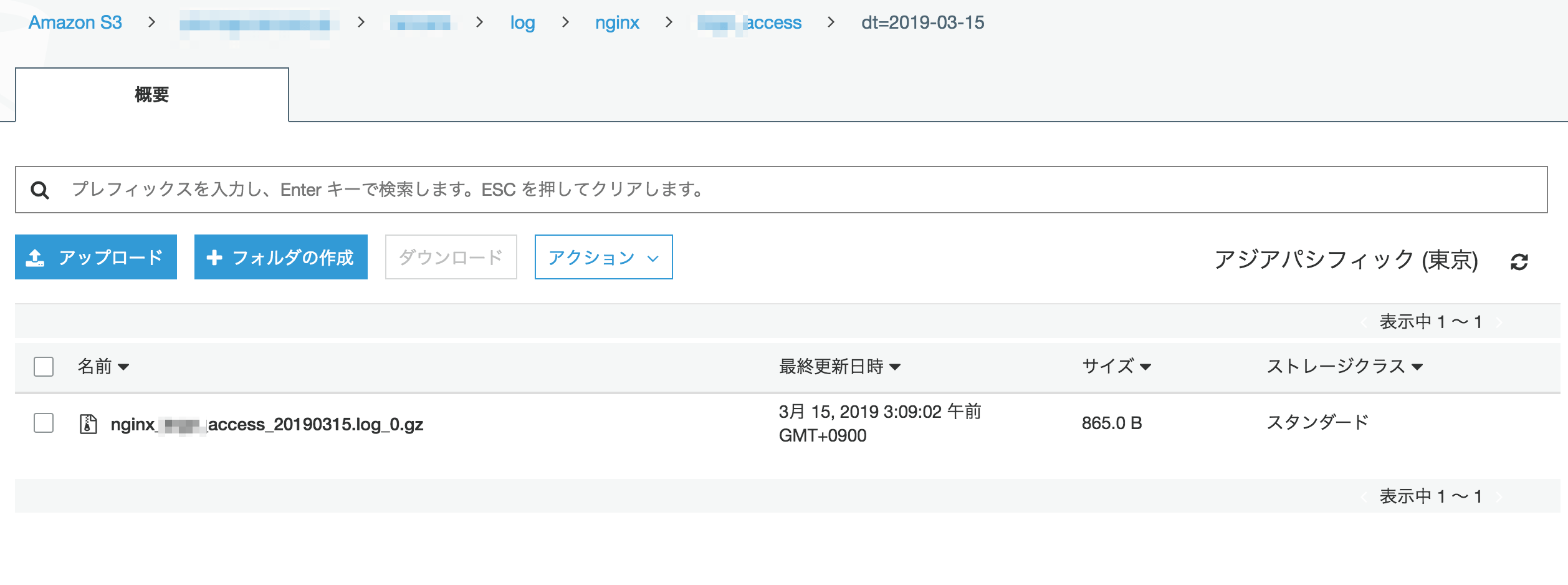Open the アクション dropdown menu
This screenshot has width=1568, height=585.
(x=603, y=258)
